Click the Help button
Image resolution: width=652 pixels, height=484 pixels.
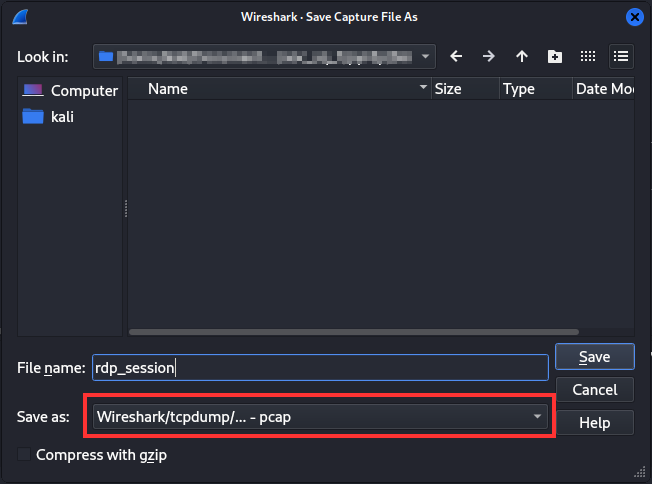[595, 422]
